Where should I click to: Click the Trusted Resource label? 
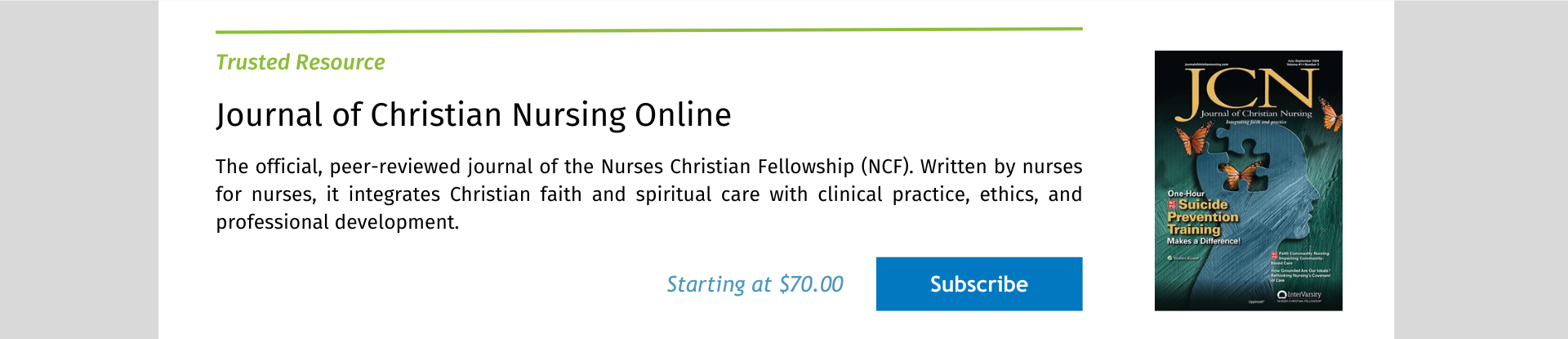(300, 62)
